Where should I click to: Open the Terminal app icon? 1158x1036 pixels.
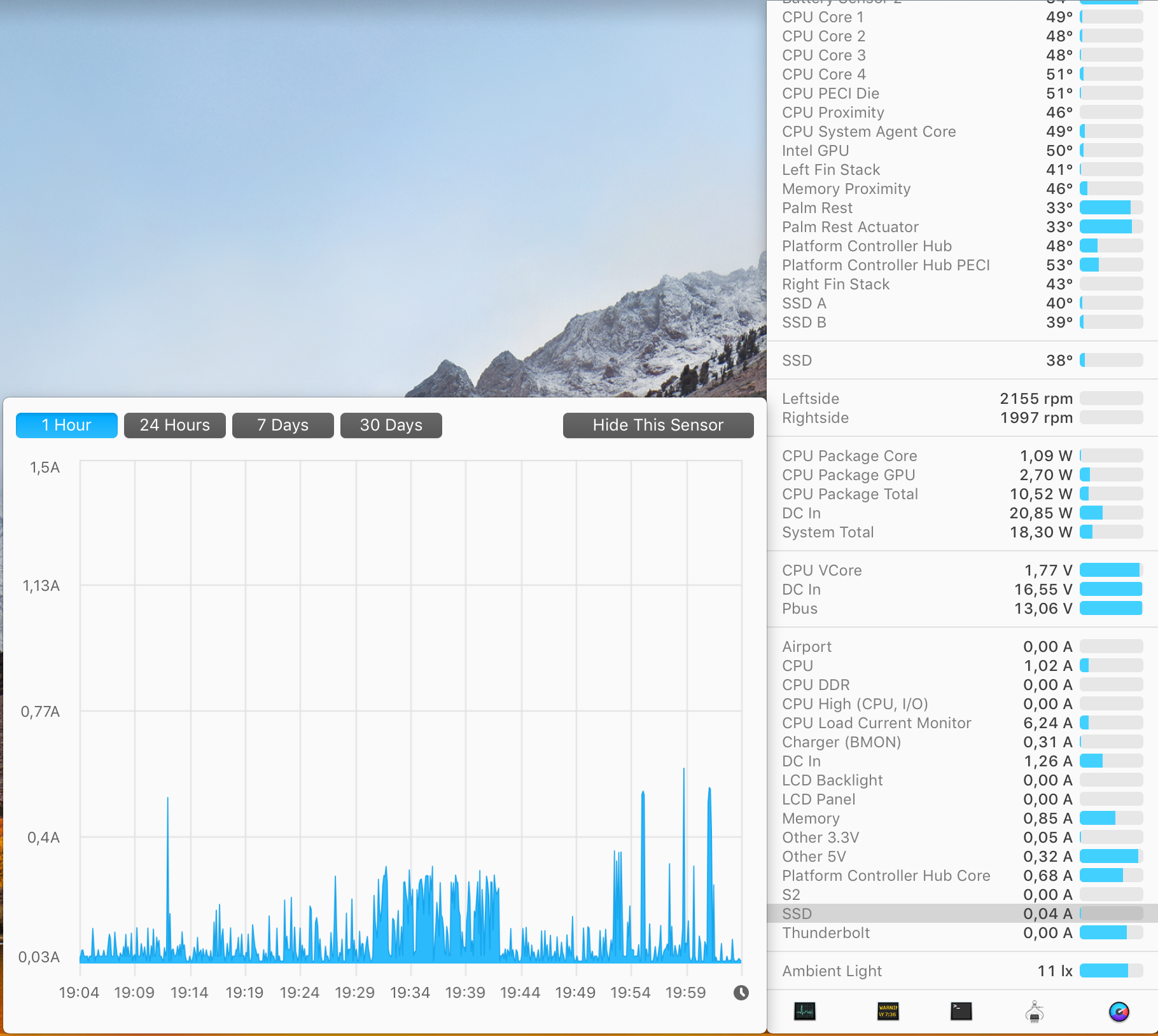tap(961, 1011)
